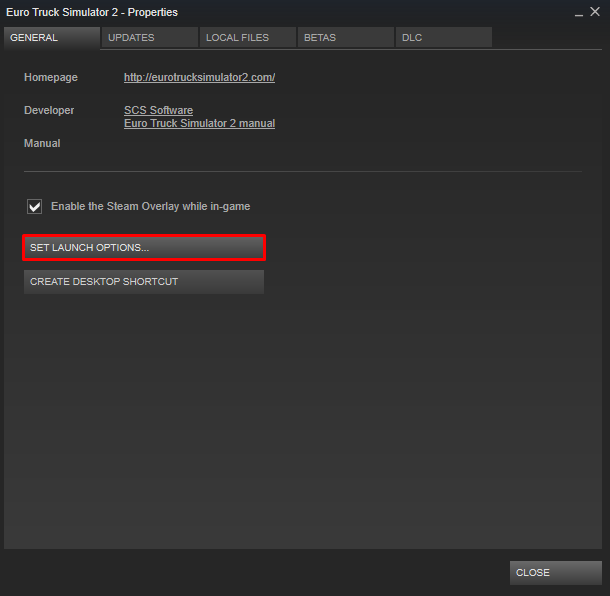Click the Close button at bottom

point(556,573)
